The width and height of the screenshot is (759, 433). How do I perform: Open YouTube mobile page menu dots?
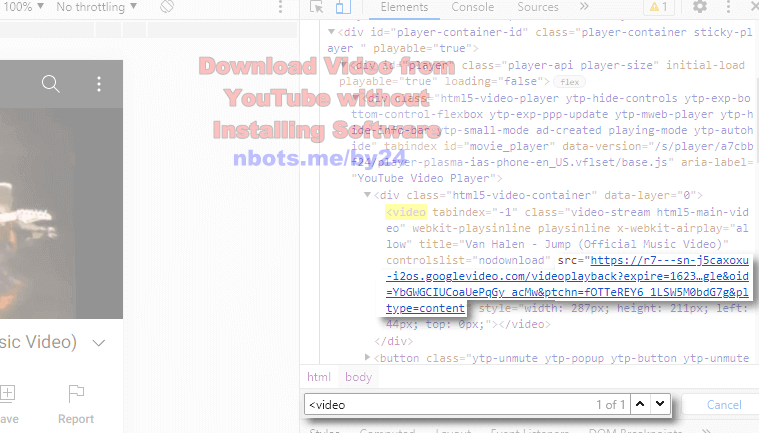click(99, 84)
